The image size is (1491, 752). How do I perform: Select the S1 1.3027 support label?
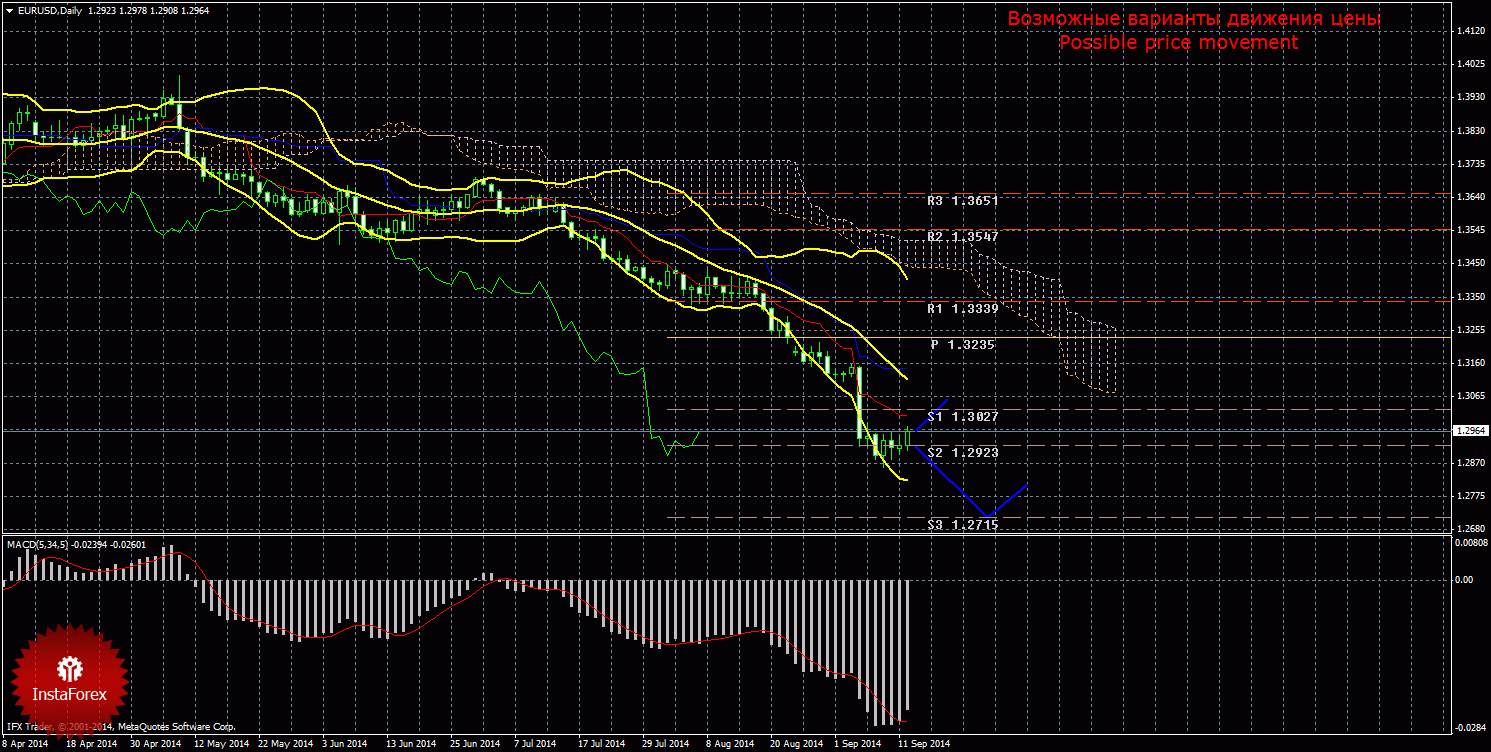click(963, 416)
